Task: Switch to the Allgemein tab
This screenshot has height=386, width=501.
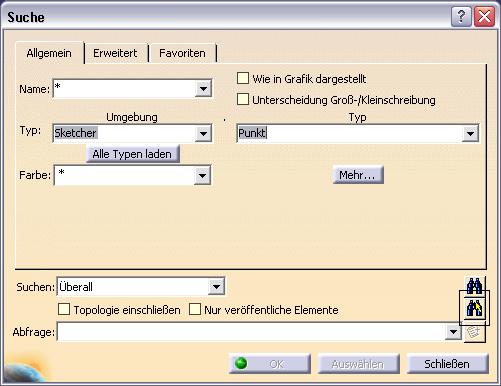Action: coord(49,53)
